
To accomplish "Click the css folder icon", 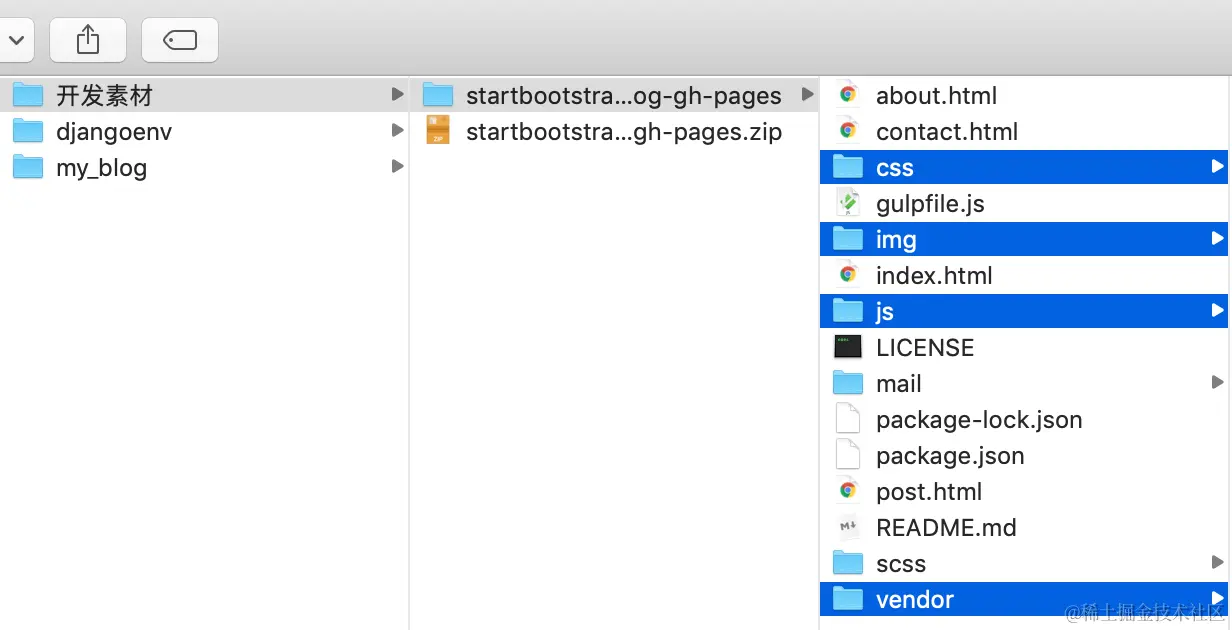I will [848, 167].
